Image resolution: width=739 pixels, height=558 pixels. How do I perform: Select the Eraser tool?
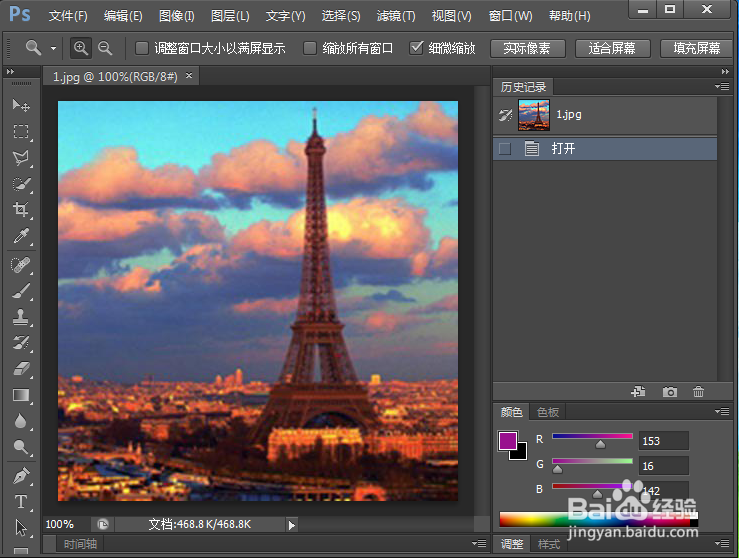click(21, 369)
